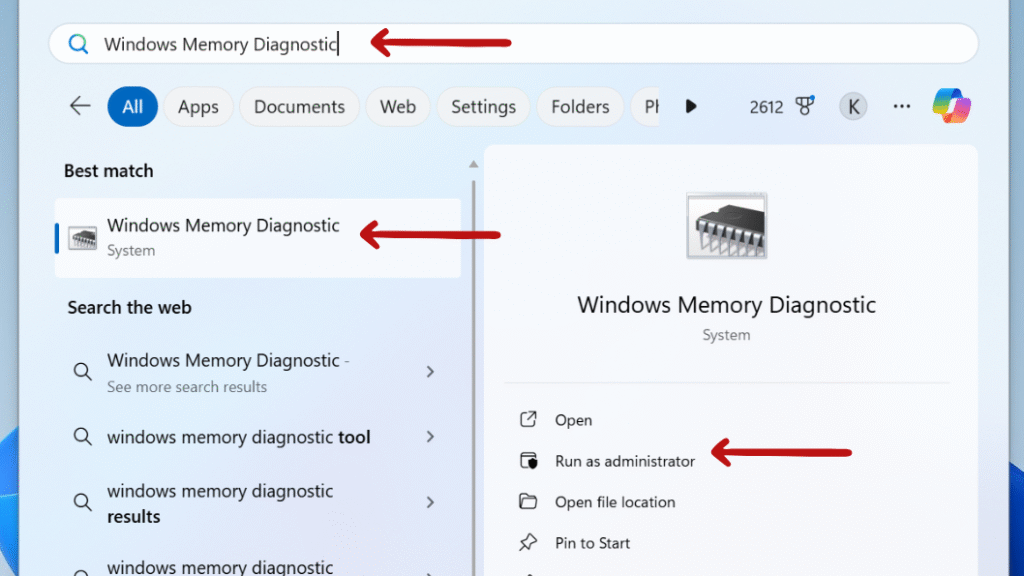1024x576 pixels.
Task: Click search icon beside 'See more search results'
Action: tap(82, 372)
